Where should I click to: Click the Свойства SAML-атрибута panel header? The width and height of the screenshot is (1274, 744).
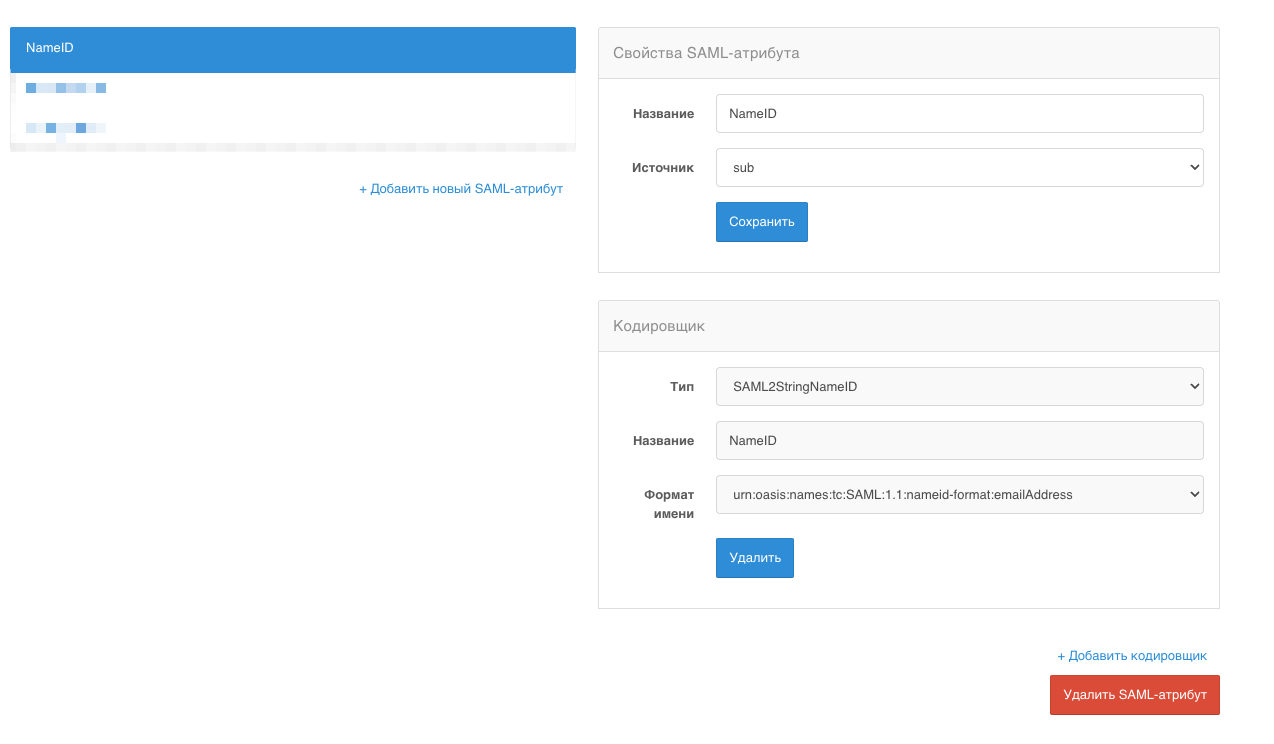coord(706,52)
